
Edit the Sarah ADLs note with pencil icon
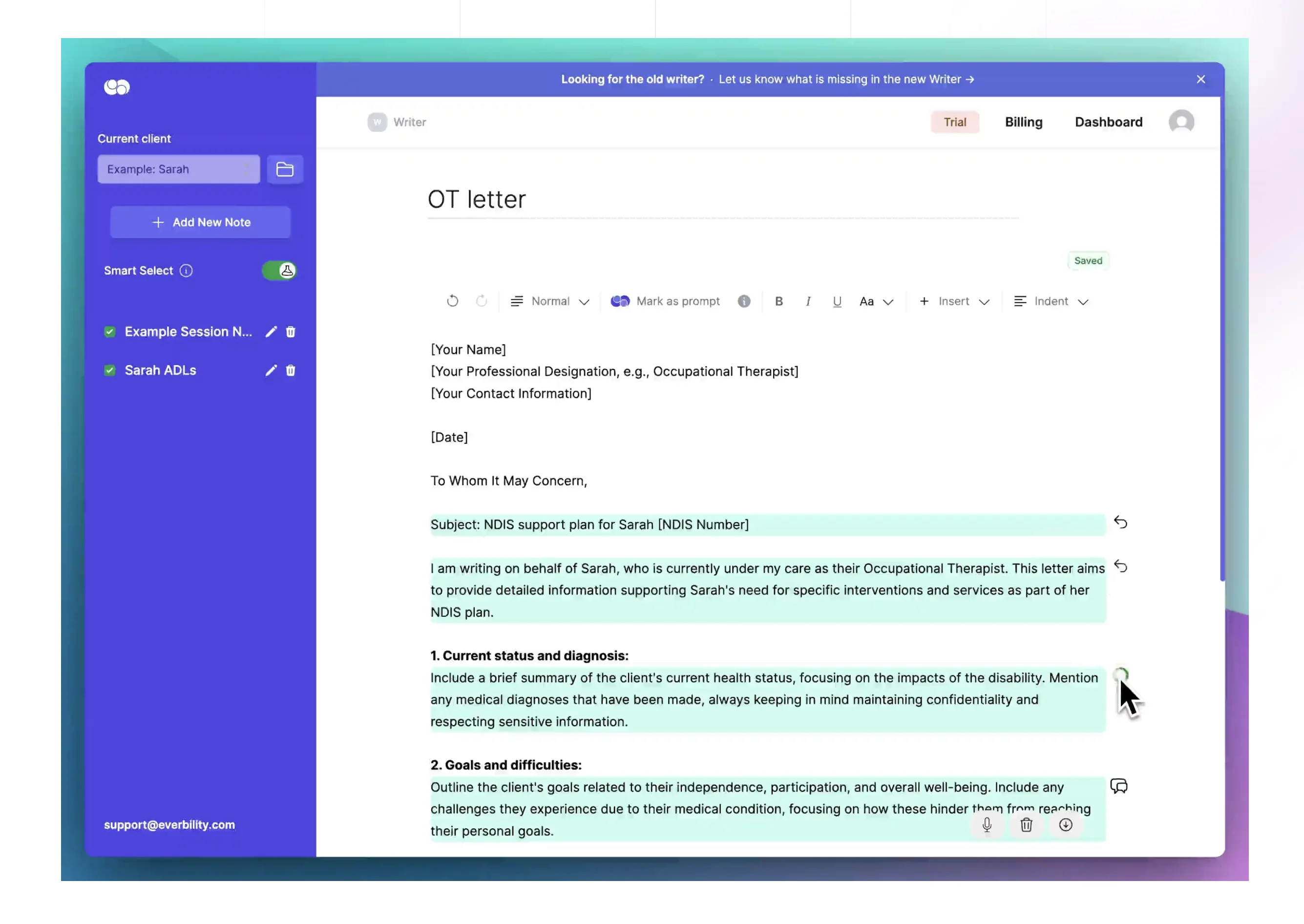pos(271,370)
